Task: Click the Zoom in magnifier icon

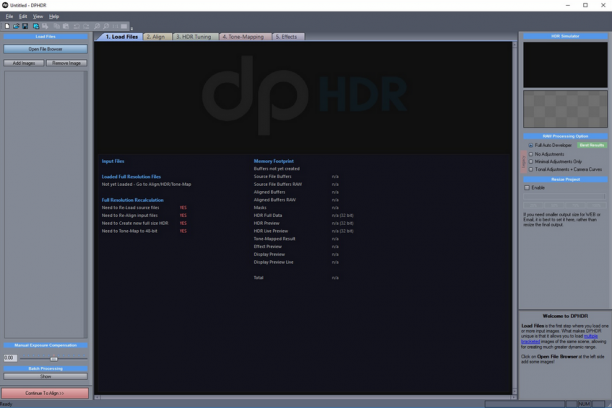Action: 97,26
